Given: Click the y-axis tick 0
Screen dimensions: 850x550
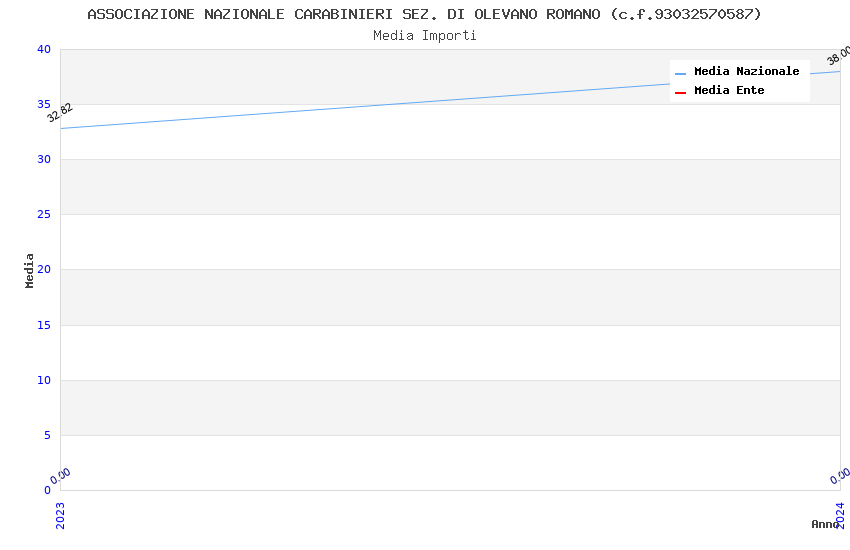Looking at the screenshot, I should click(x=48, y=490).
